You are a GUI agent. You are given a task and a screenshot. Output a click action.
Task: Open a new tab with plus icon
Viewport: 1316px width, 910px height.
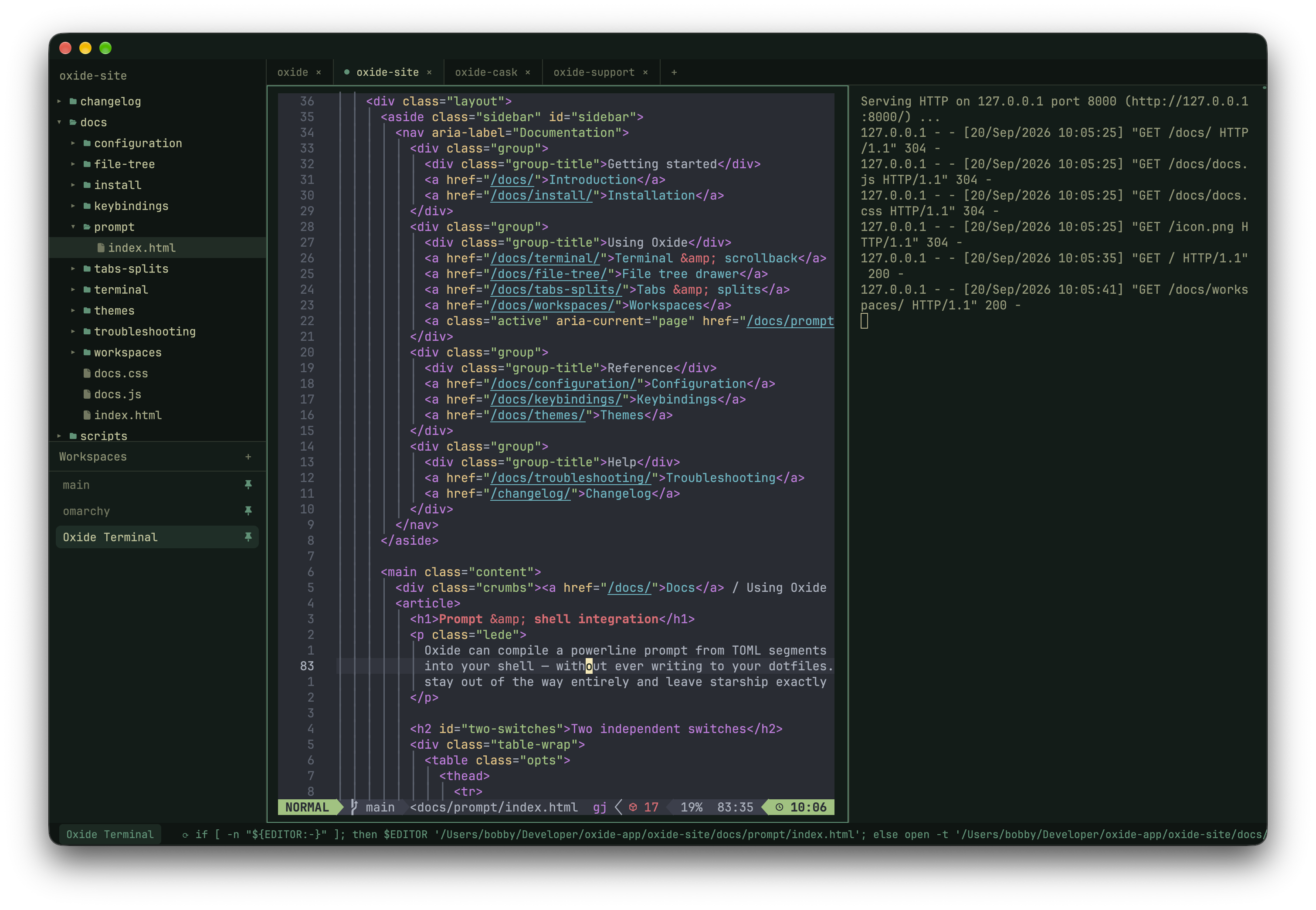(x=674, y=72)
